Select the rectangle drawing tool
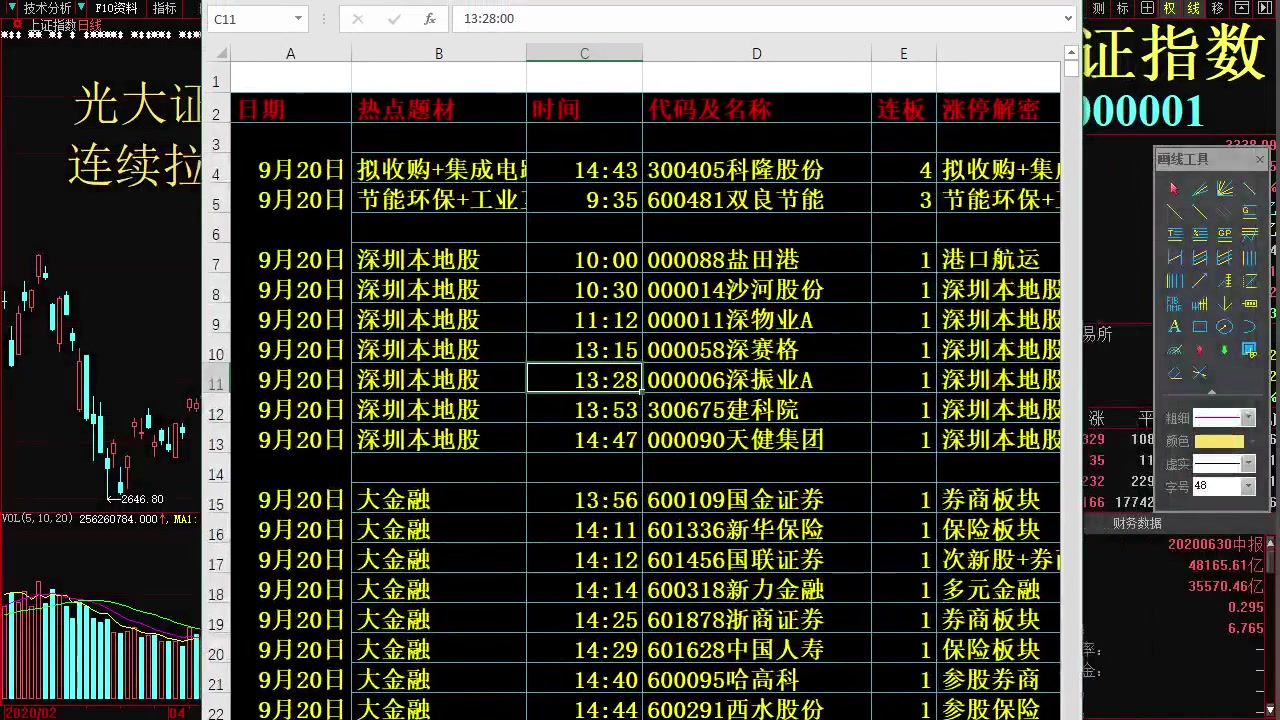 [1200, 326]
